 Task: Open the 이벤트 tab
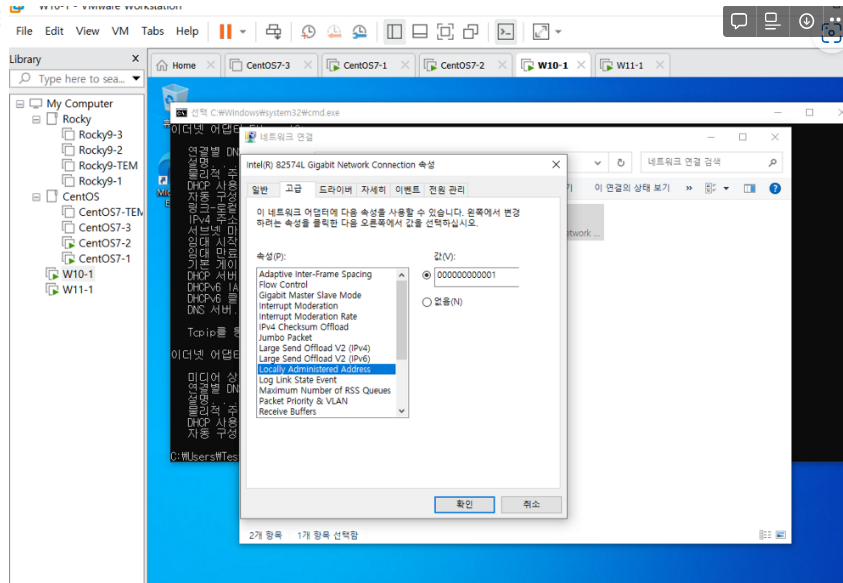pos(408,190)
